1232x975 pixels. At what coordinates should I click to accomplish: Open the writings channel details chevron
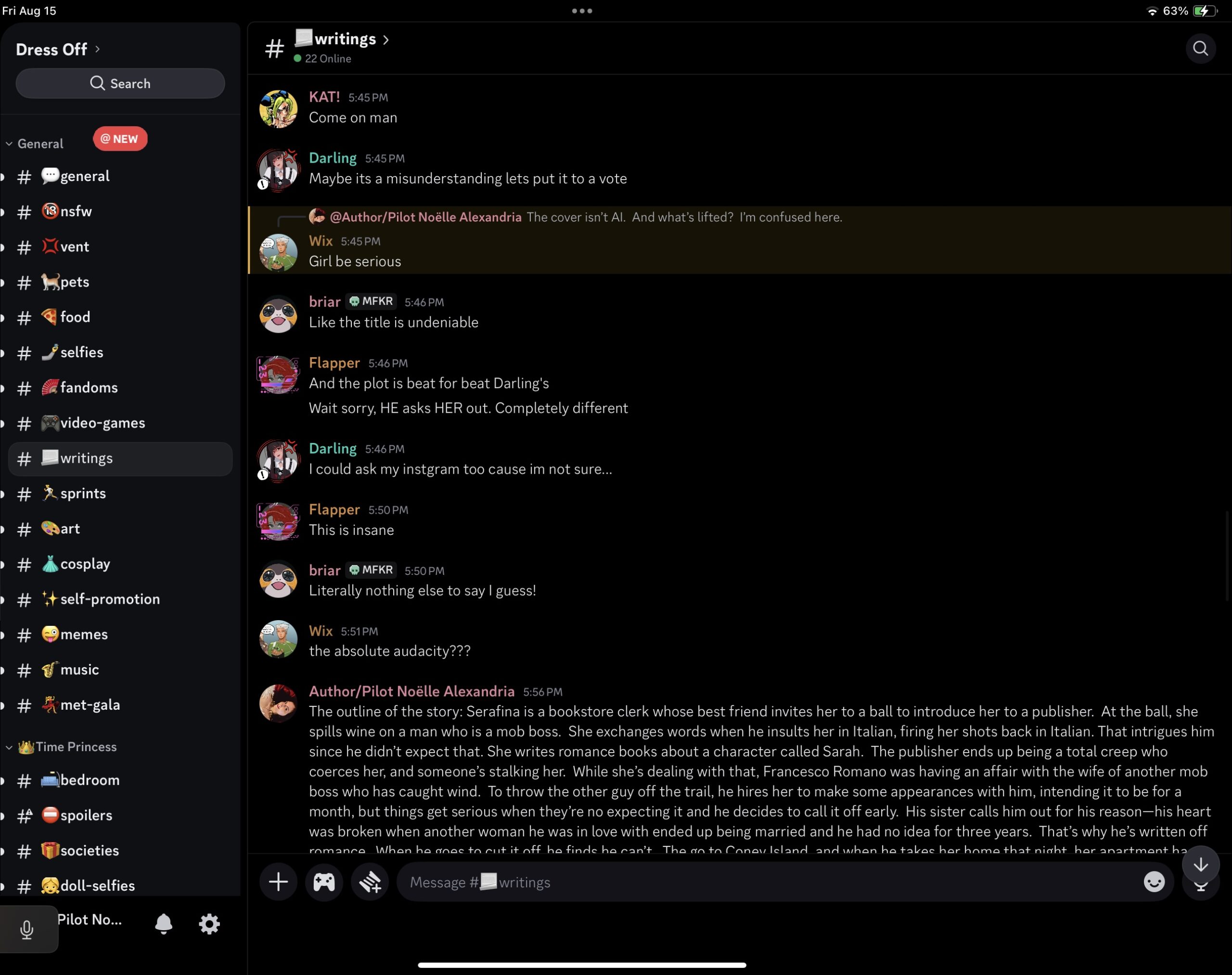click(386, 39)
